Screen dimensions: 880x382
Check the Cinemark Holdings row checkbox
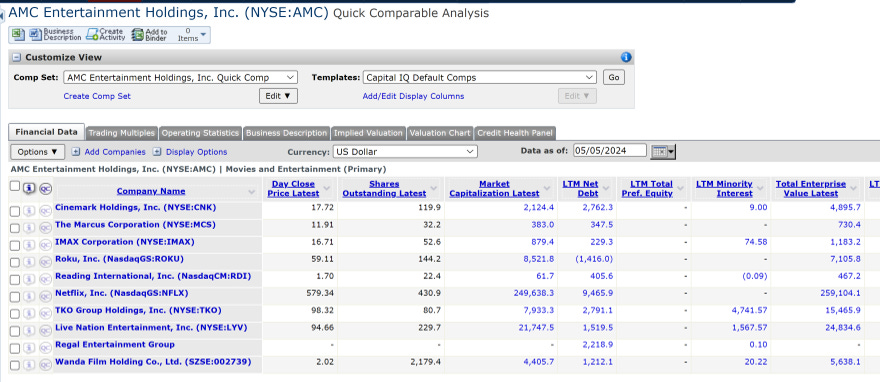(x=15, y=211)
